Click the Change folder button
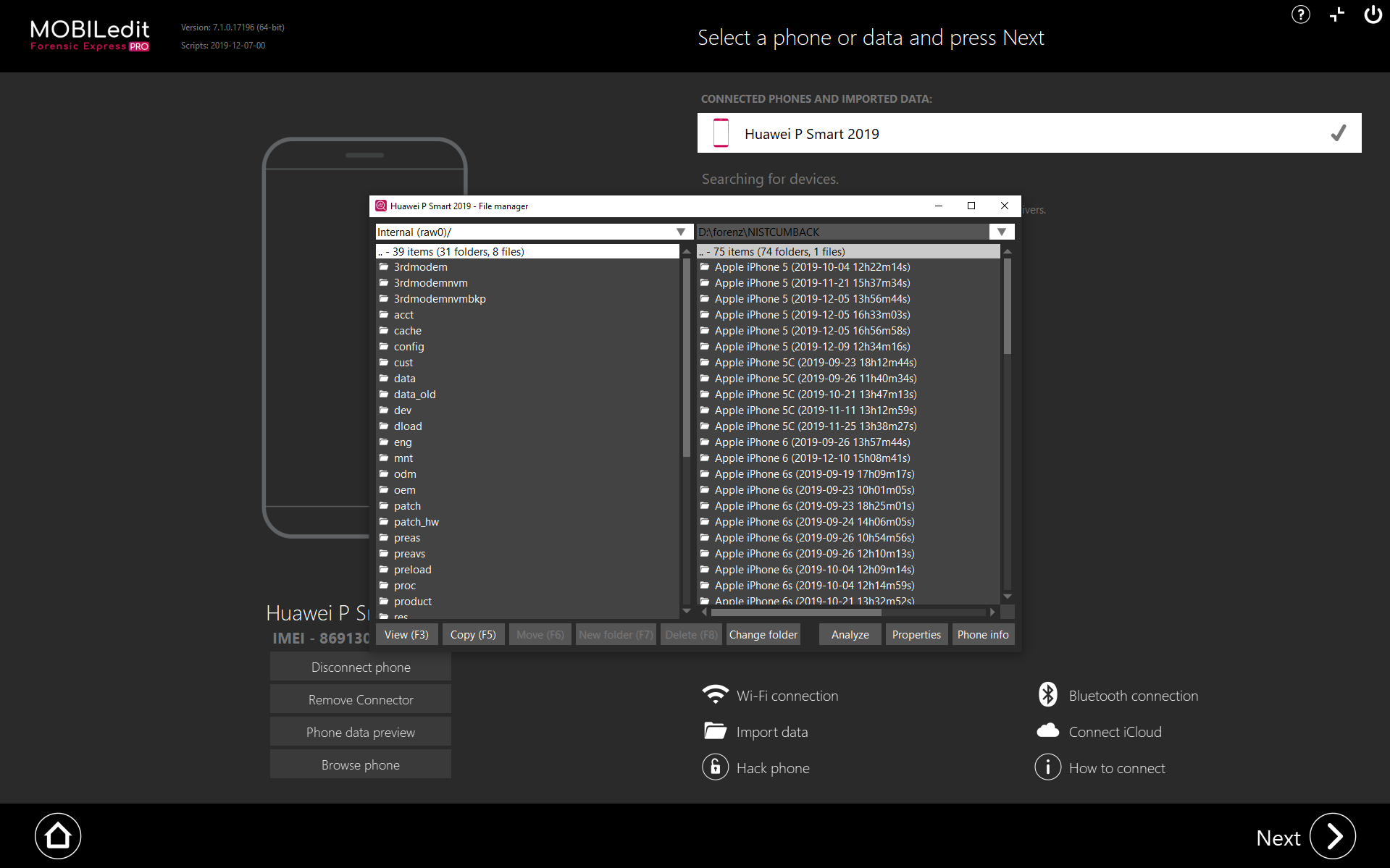Image resolution: width=1390 pixels, height=868 pixels. (x=763, y=634)
